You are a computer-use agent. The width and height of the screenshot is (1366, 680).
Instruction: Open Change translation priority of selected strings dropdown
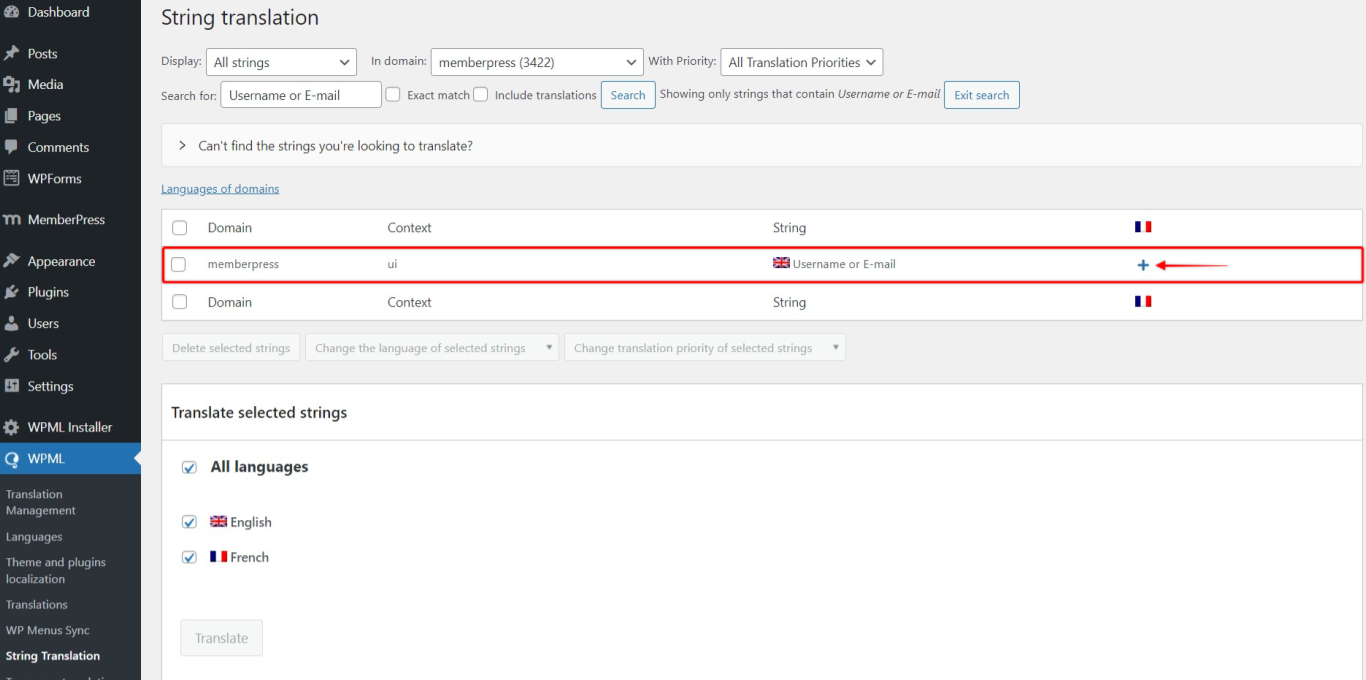pyautogui.click(x=705, y=348)
